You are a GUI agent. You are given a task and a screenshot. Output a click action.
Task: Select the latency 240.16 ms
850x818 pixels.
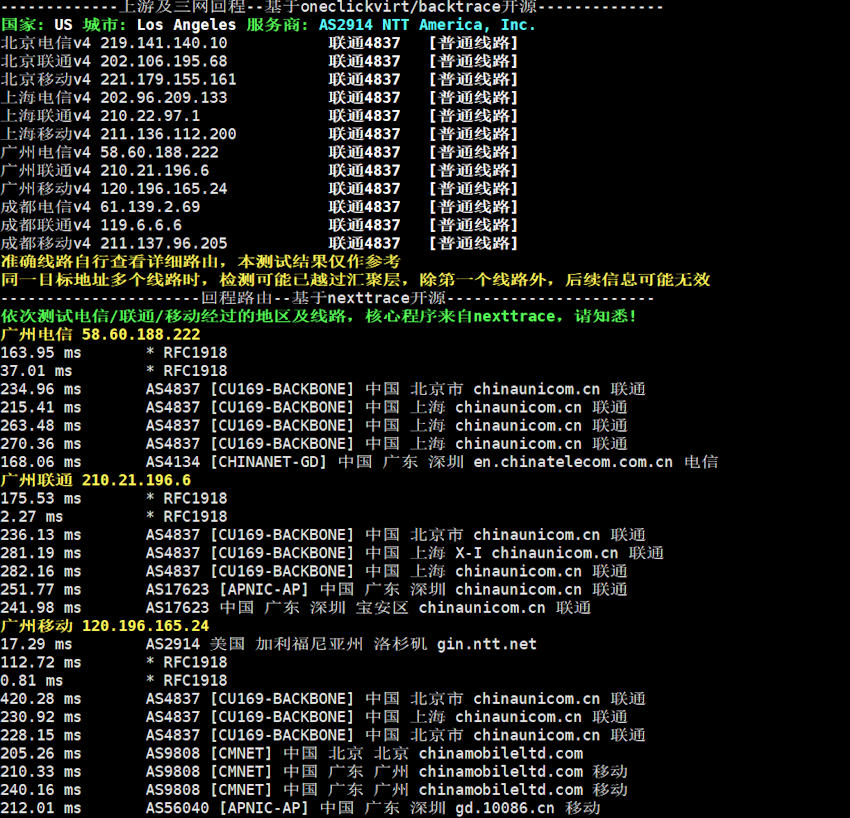pyautogui.click(x=41, y=789)
